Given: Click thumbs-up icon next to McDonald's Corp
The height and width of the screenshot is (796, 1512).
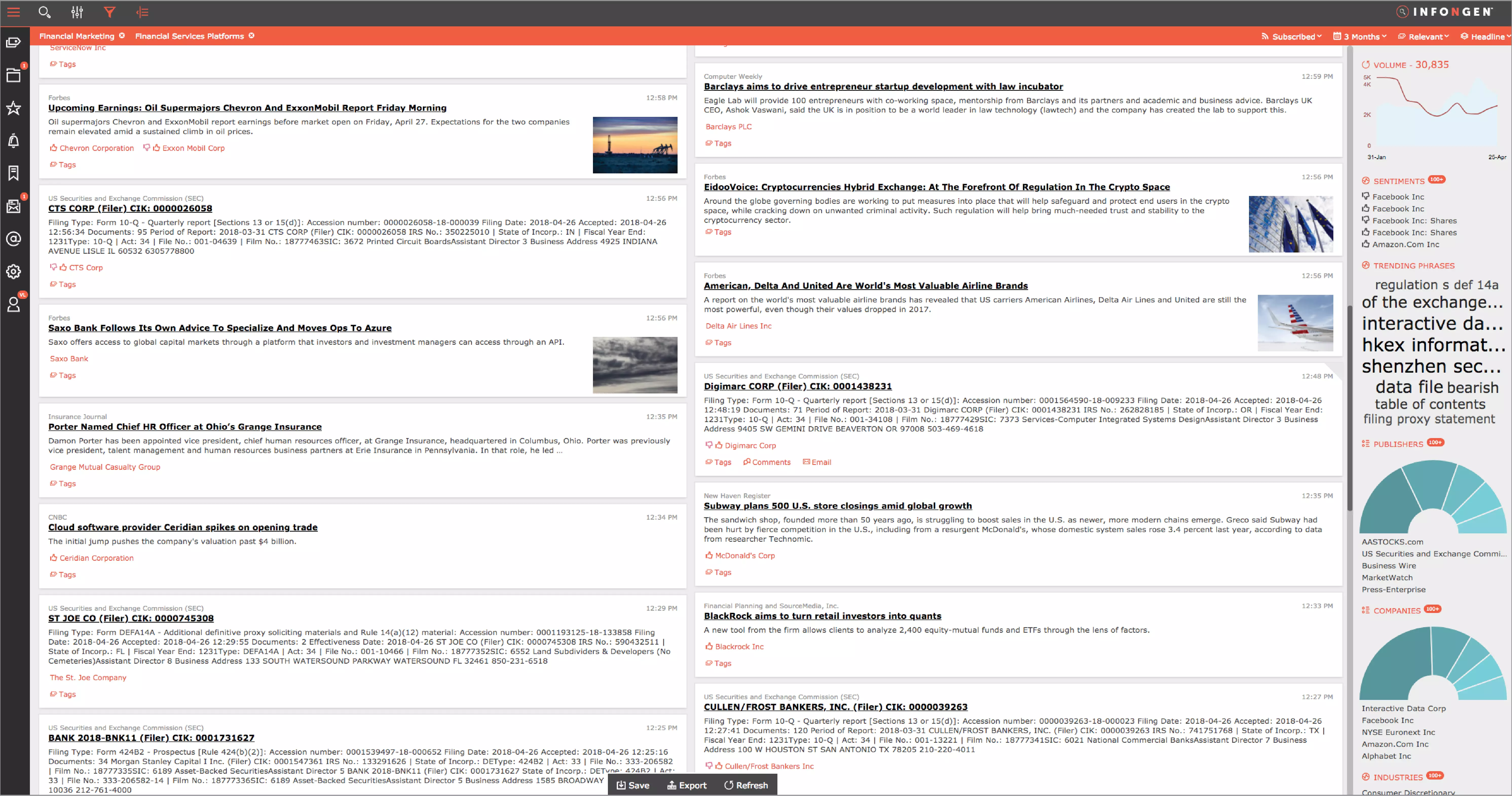Looking at the screenshot, I should tap(709, 555).
